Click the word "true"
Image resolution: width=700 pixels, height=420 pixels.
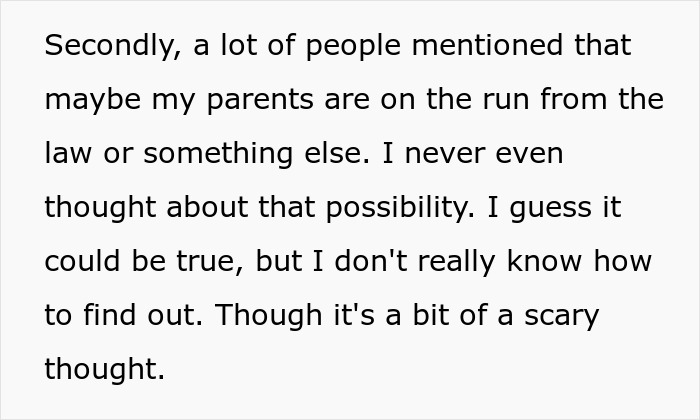click(x=201, y=262)
